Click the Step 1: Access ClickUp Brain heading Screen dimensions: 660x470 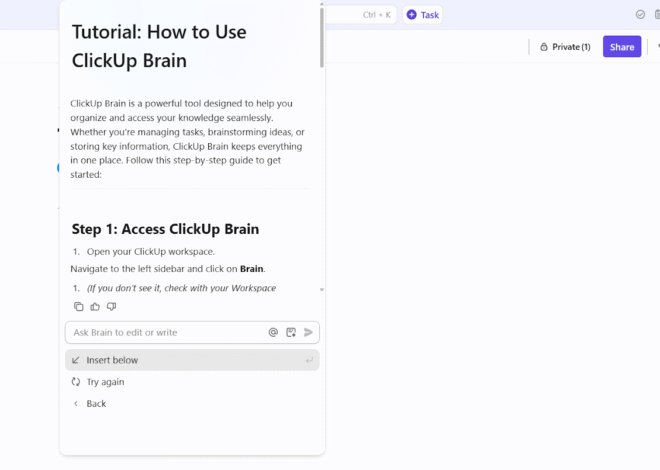coord(165,229)
